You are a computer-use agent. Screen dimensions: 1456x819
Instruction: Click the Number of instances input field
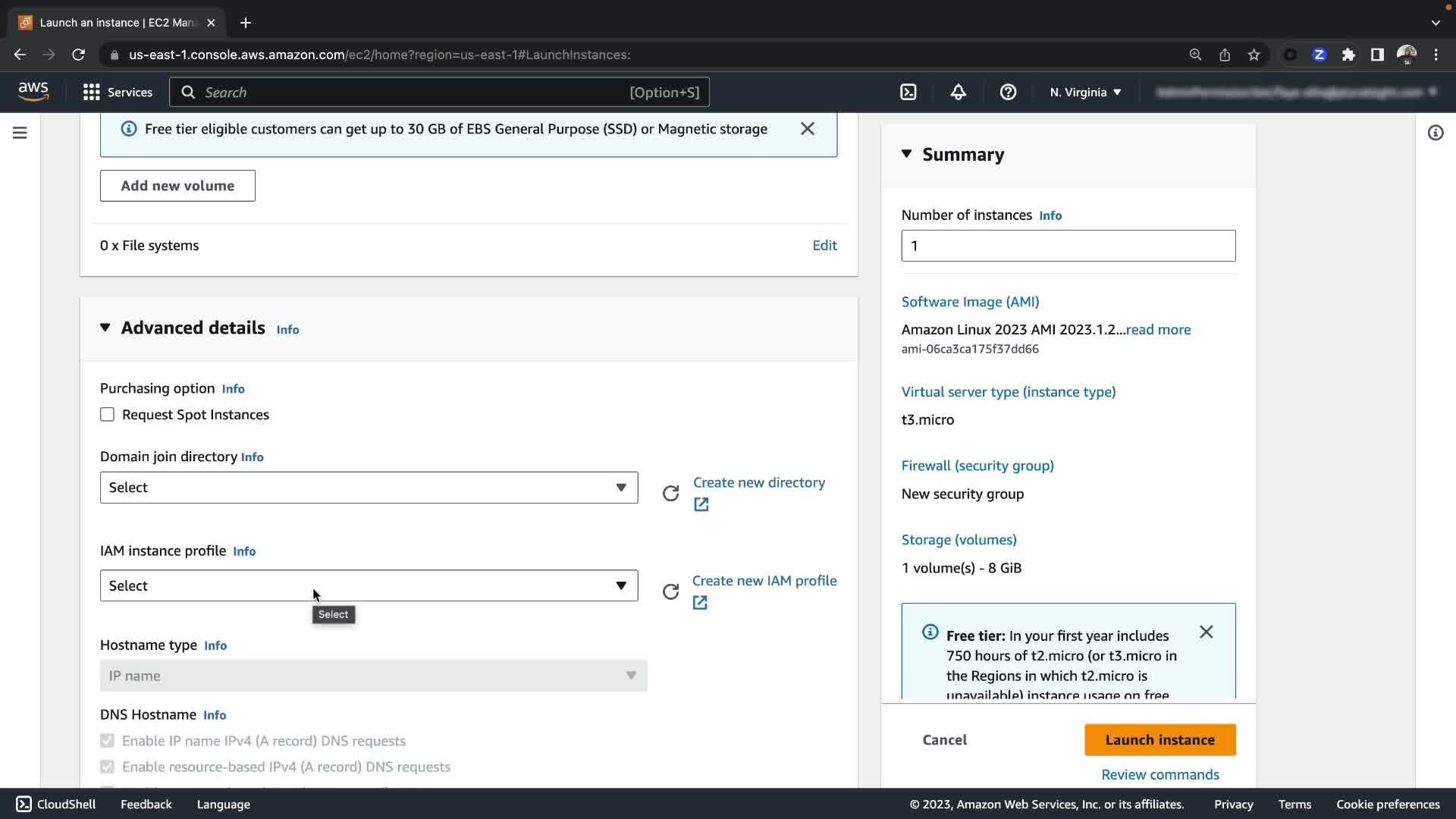(1068, 246)
